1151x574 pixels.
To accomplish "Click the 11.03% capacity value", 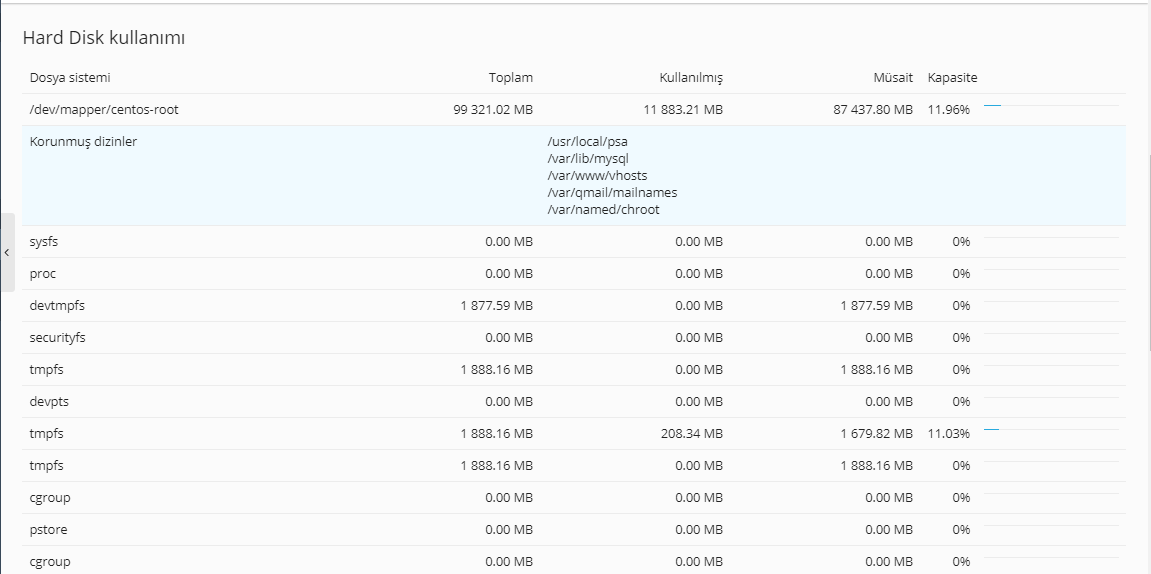I will (x=948, y=434).
